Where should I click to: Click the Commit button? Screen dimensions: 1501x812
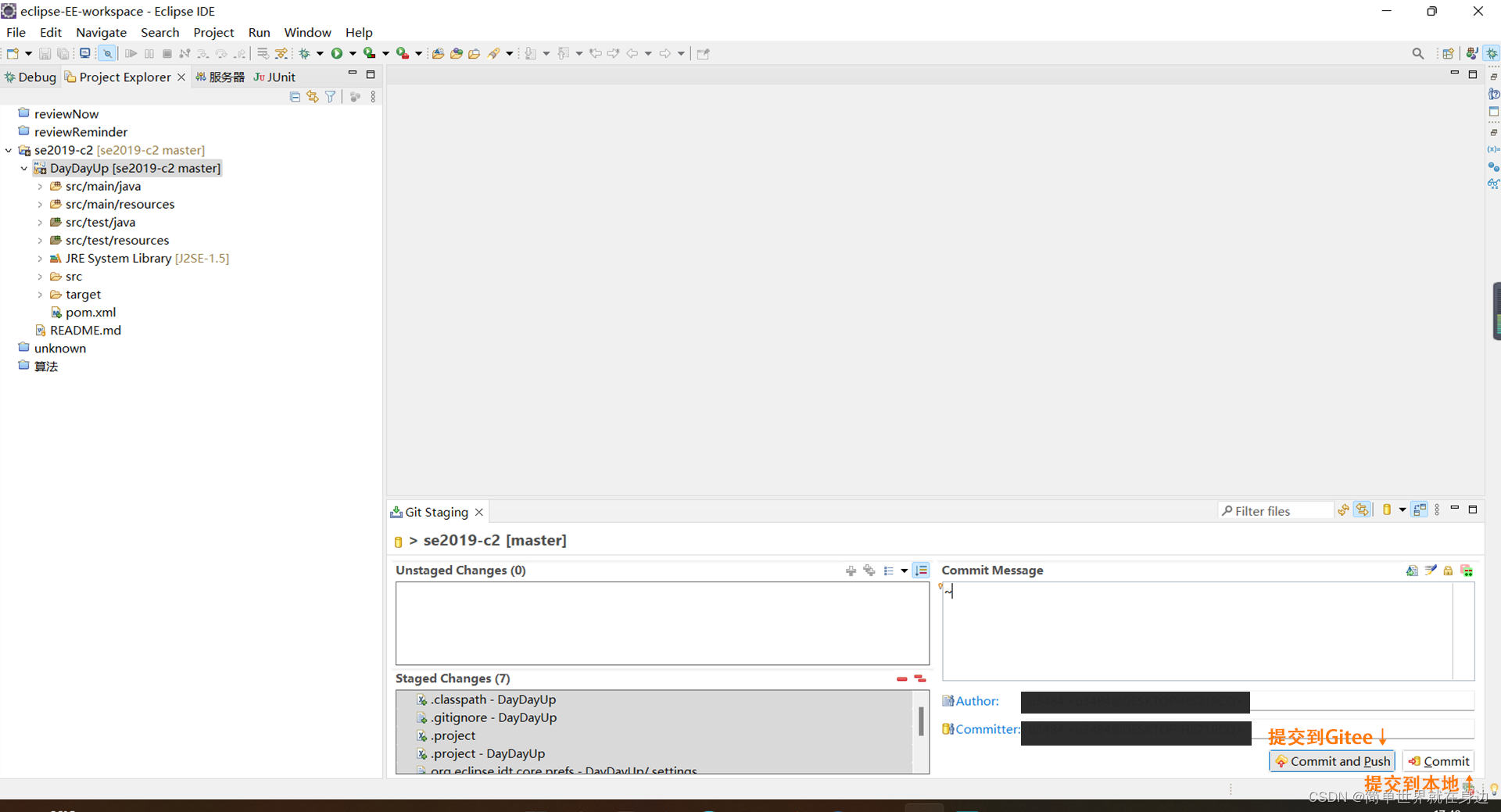point(1438,760)
